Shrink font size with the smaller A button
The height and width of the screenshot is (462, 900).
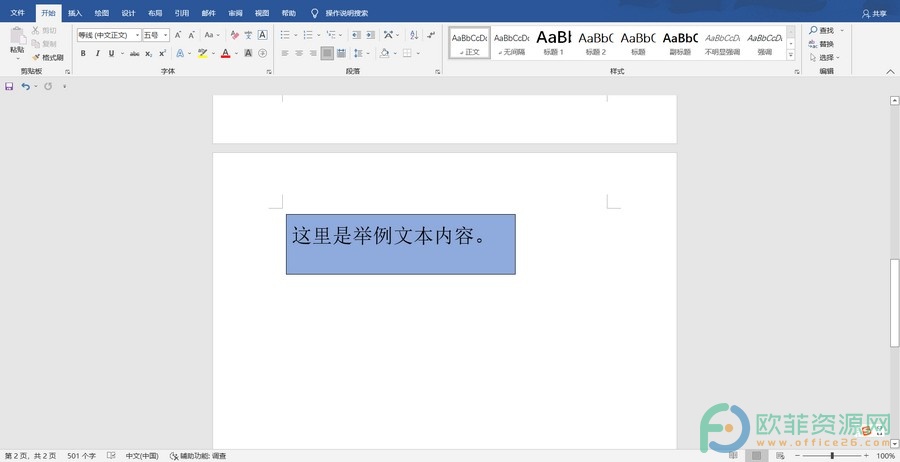point(192,35)
